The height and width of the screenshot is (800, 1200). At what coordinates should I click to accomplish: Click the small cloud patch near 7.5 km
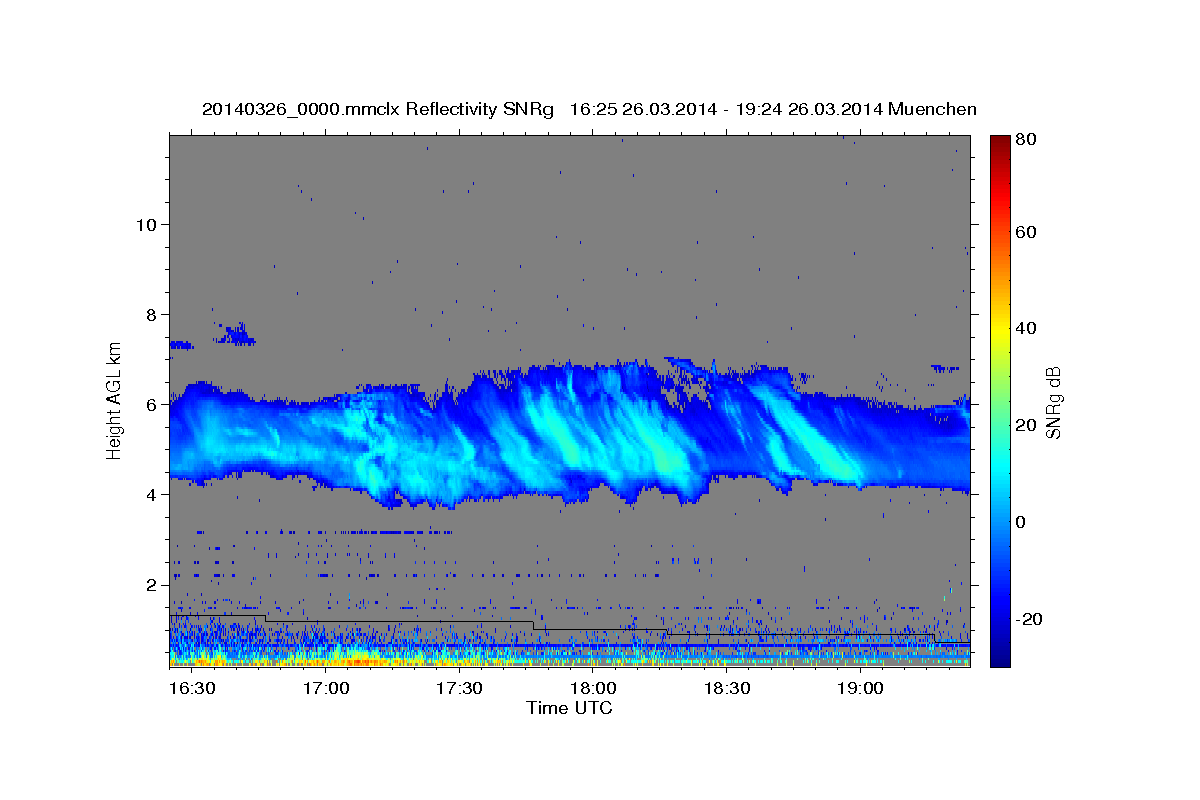click(236, 334)
